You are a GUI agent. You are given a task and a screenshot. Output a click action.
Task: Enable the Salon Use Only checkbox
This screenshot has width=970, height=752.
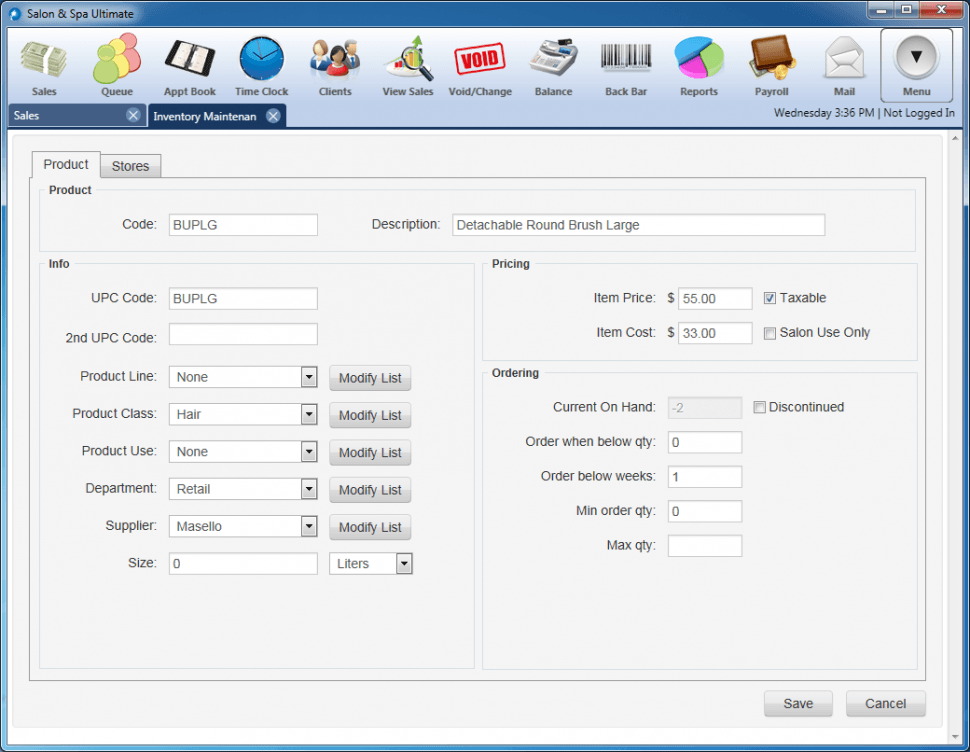(770, 333)
